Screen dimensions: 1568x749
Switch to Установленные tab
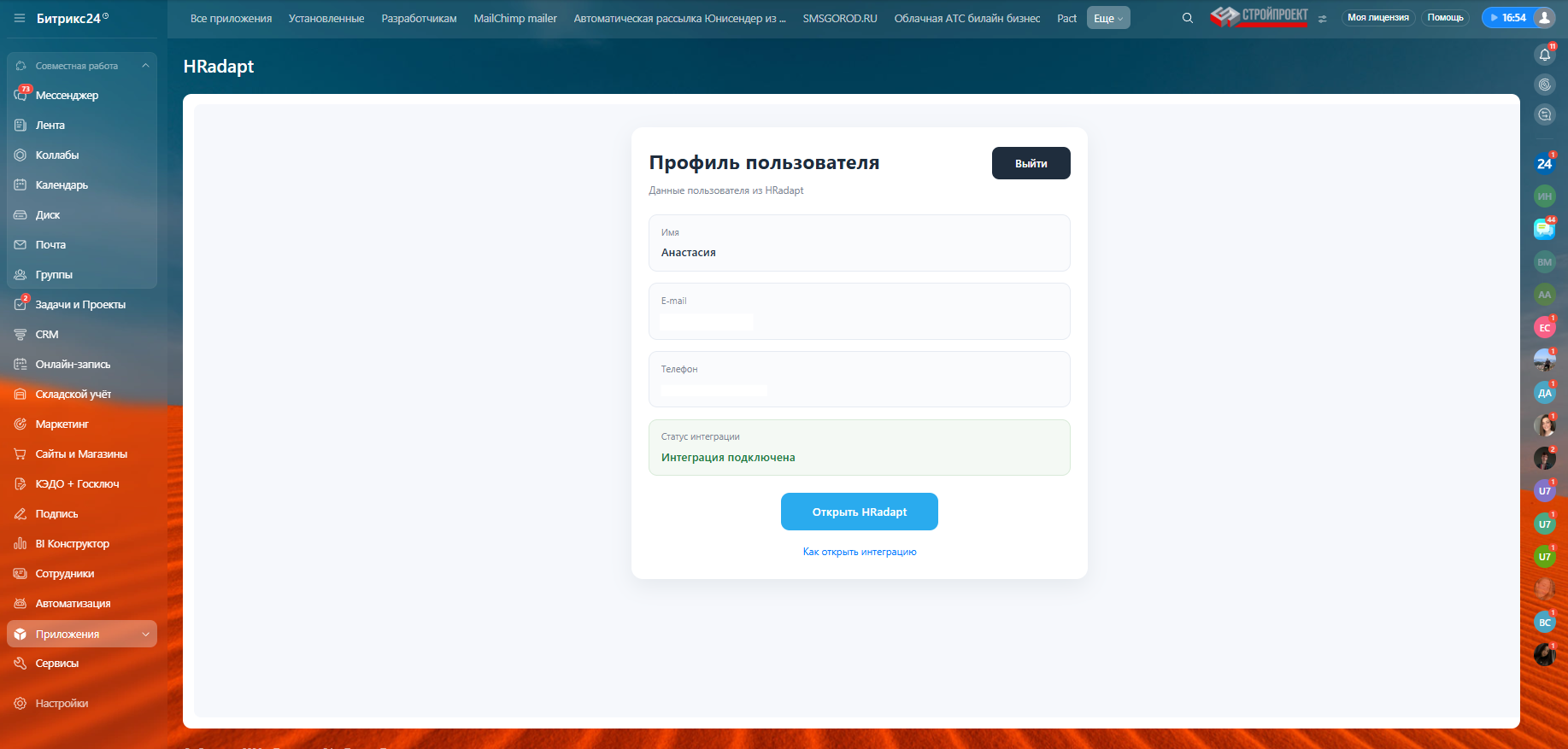326,18
